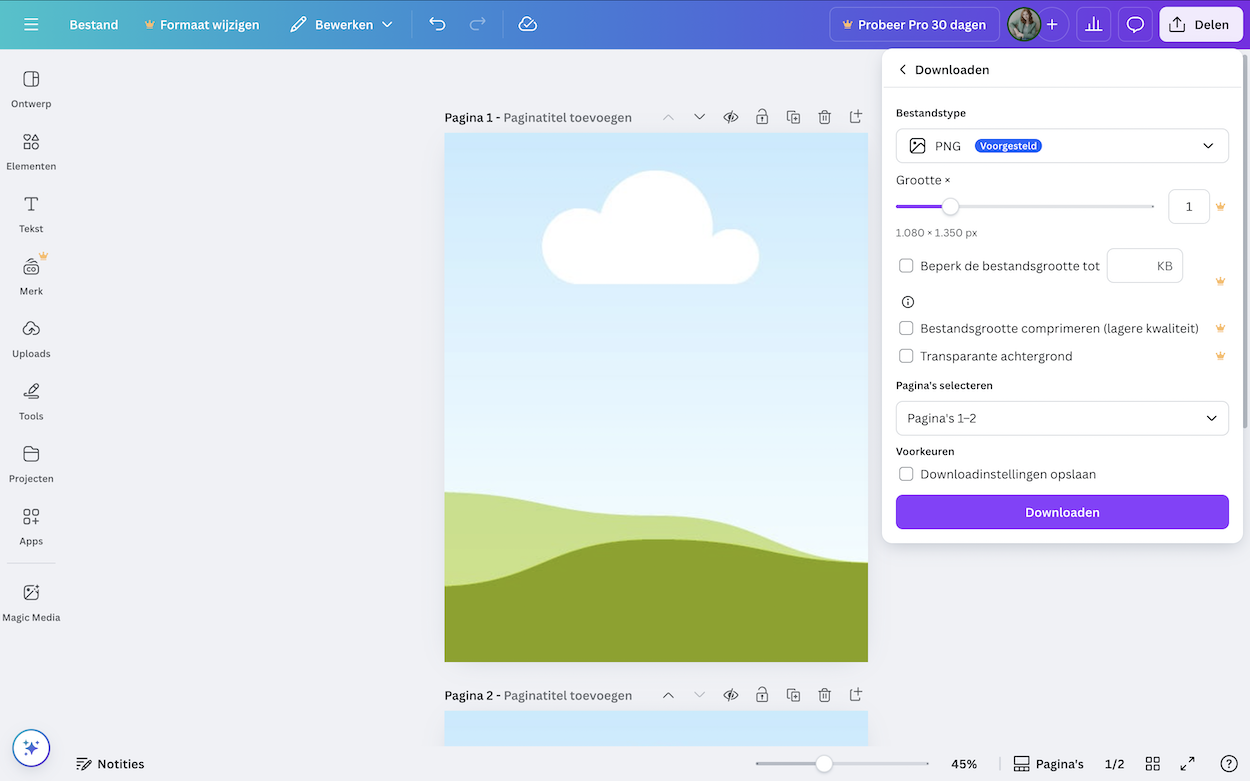This screenshot has width=1250, height=781.
Task: Open the analytics chart icon
Action: coord(1093,24)
